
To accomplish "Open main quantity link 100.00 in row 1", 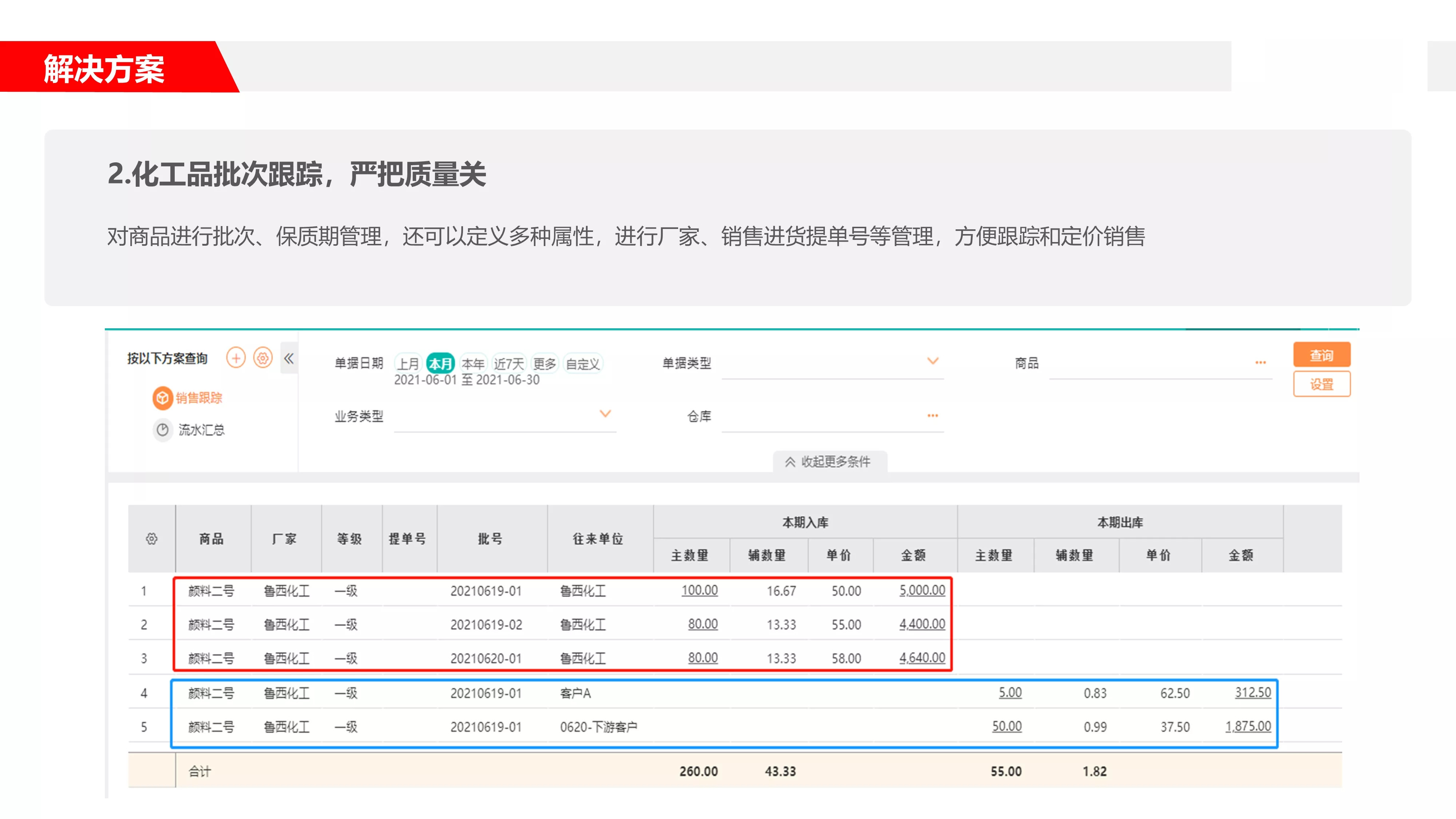I will point(699,590).
